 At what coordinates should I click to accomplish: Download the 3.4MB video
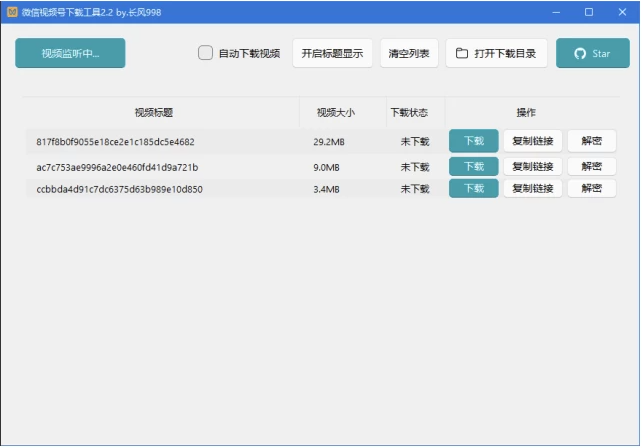point(473,188)
